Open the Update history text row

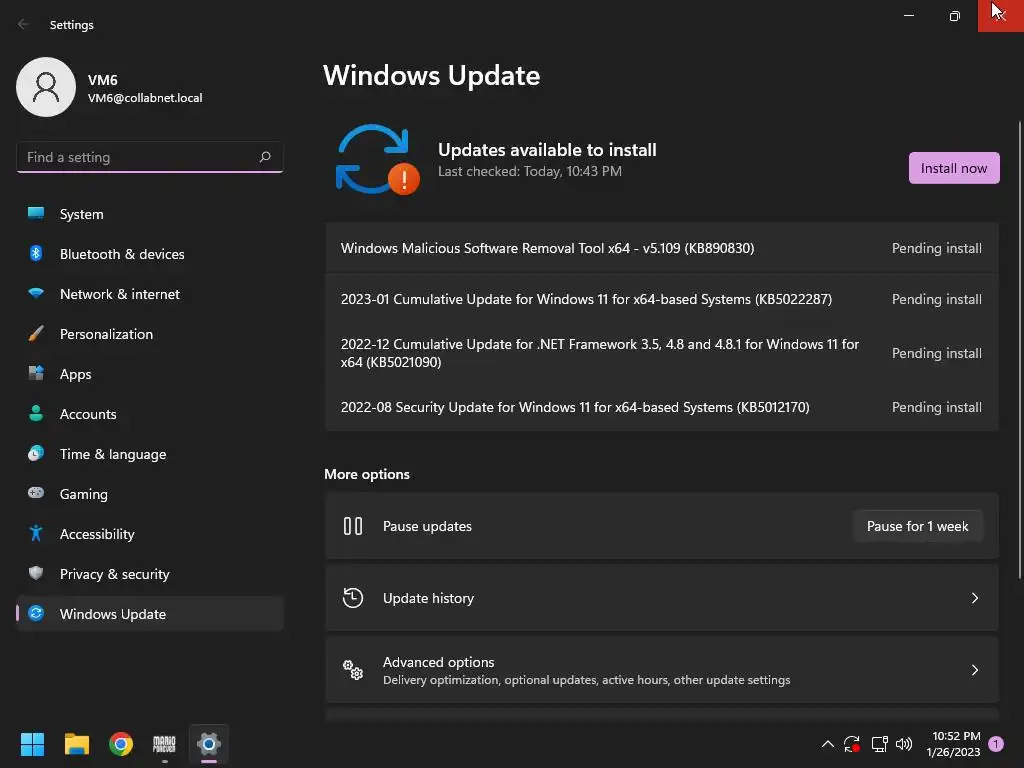tap(662, 598)
